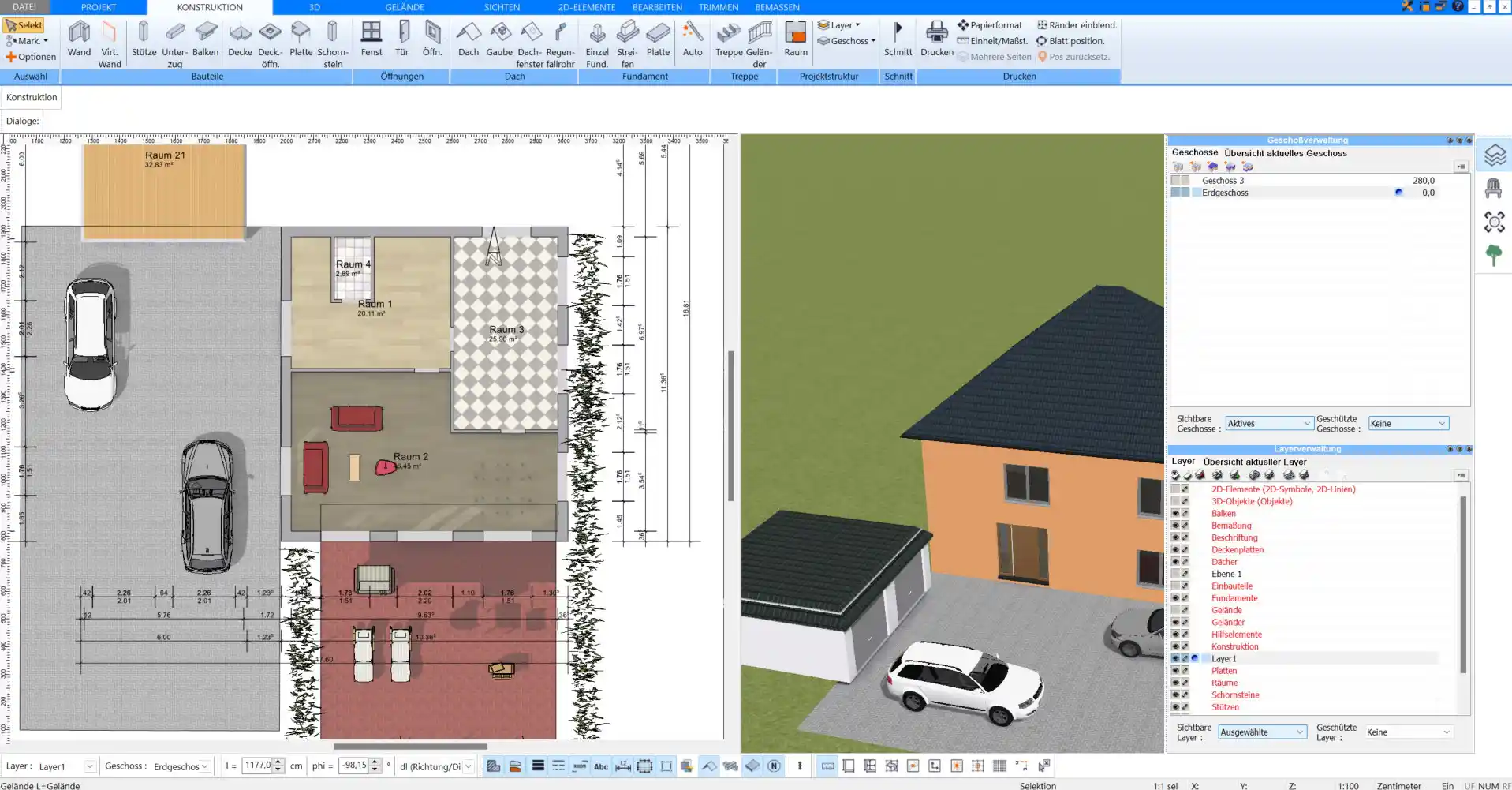Click the horizontal scrollbar of 2D view
Screen dimensions: 1512x790
tap(410, 746)
